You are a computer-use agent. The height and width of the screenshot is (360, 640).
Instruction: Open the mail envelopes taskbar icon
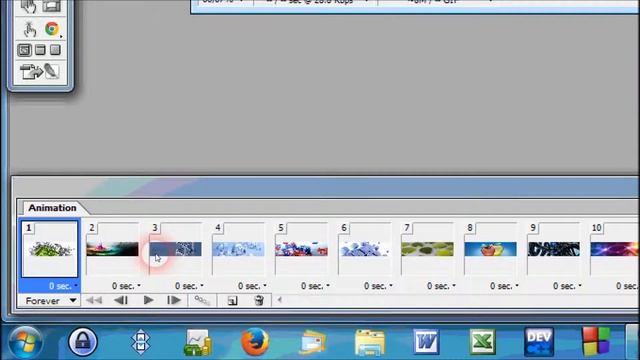click(313, 342)
